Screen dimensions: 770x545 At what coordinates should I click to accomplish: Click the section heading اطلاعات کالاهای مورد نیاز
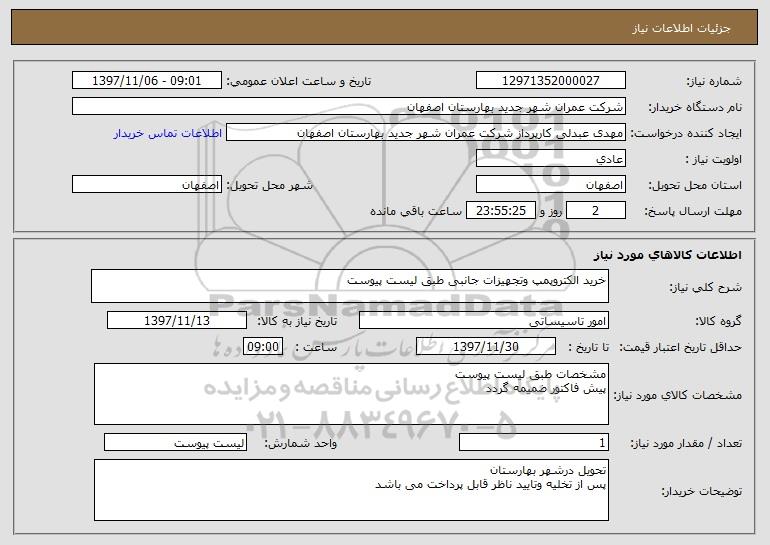[x=667, y=255]
